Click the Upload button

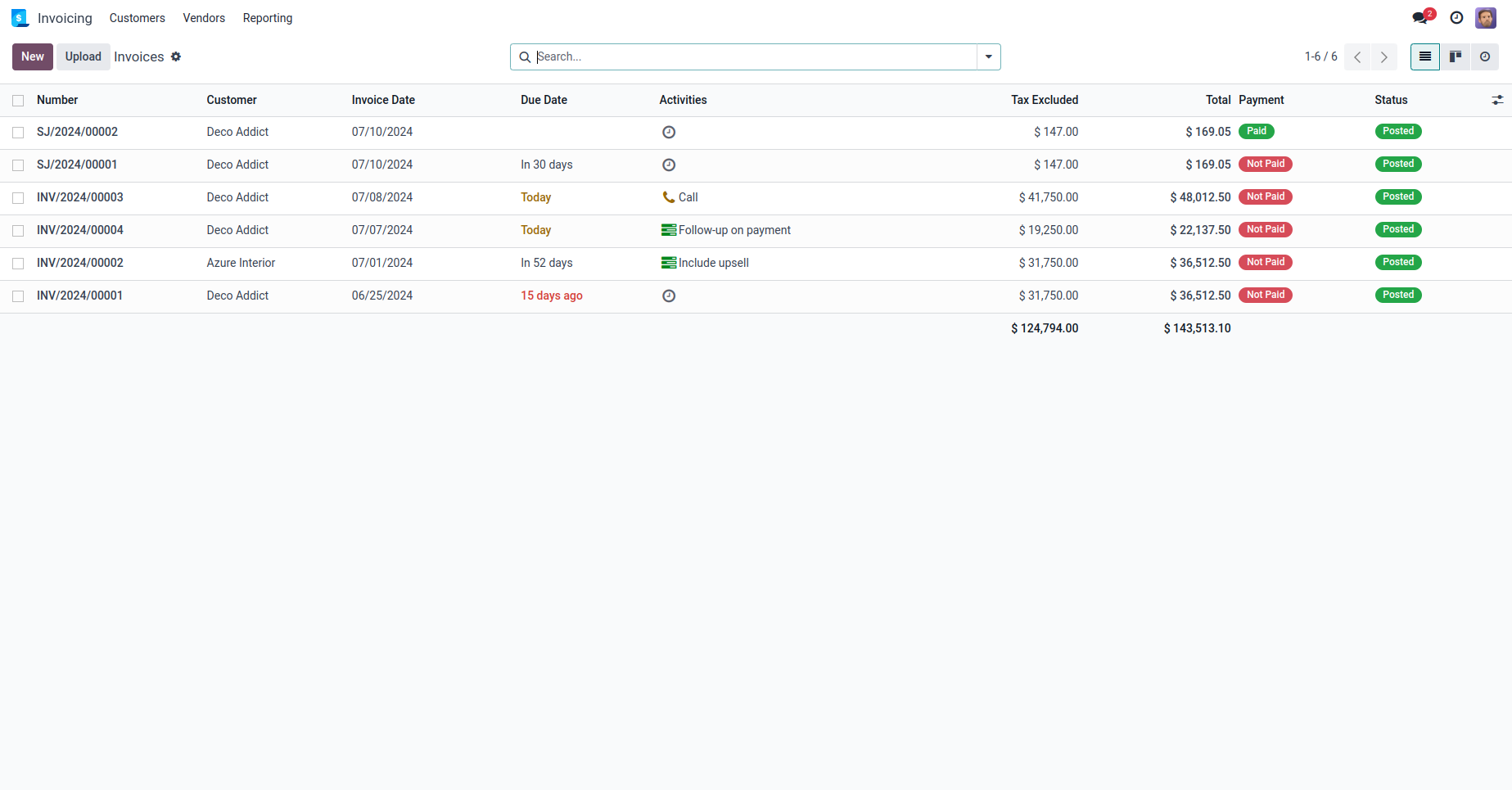(83, 56)
